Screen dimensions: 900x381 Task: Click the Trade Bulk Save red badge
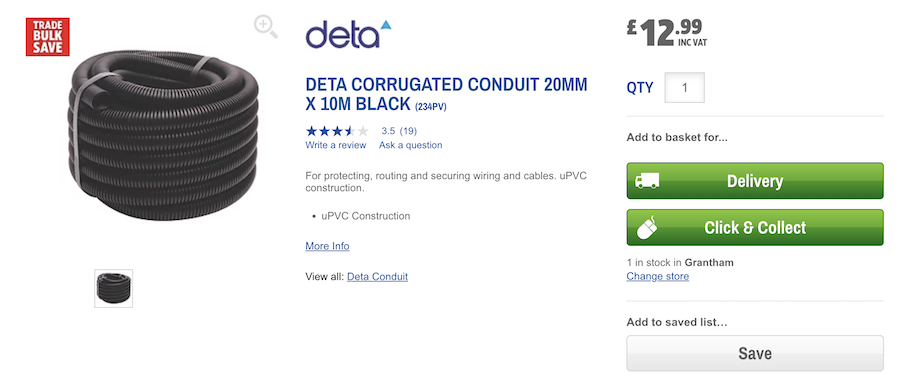click(x=48, y=37)
